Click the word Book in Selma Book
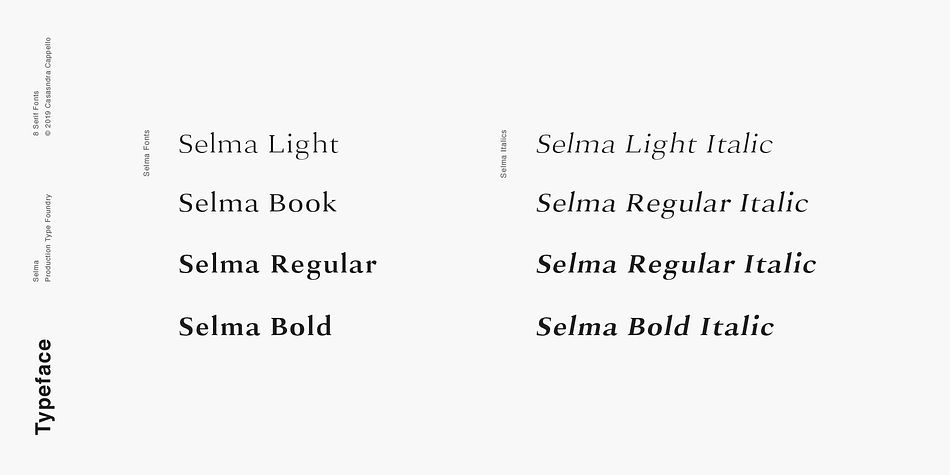950x475 pixels. pos(303,203)
